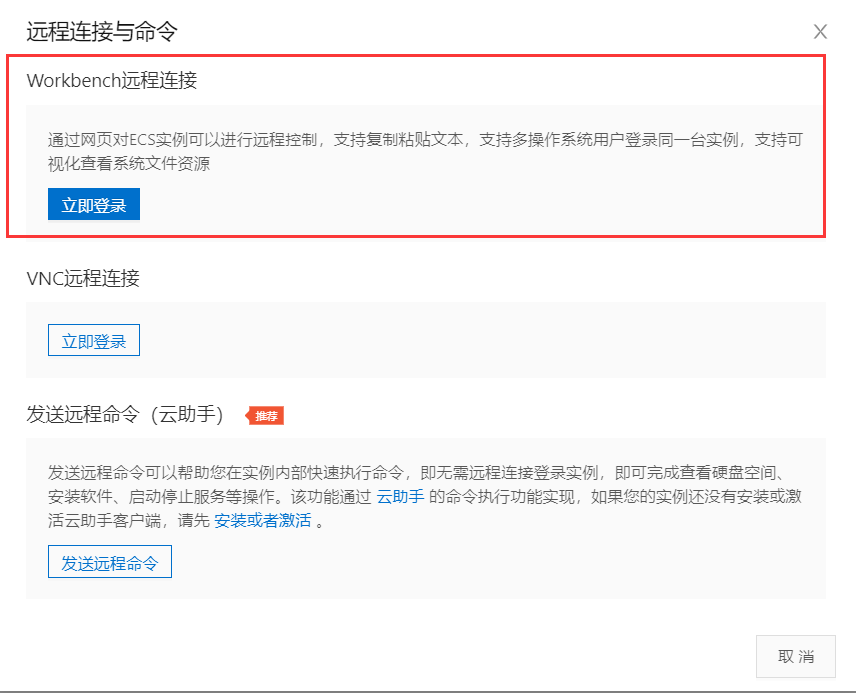Click the Workbench远程连接 heading
The width and height of the screenshot is (856, 693).
(x=112, y=80)
